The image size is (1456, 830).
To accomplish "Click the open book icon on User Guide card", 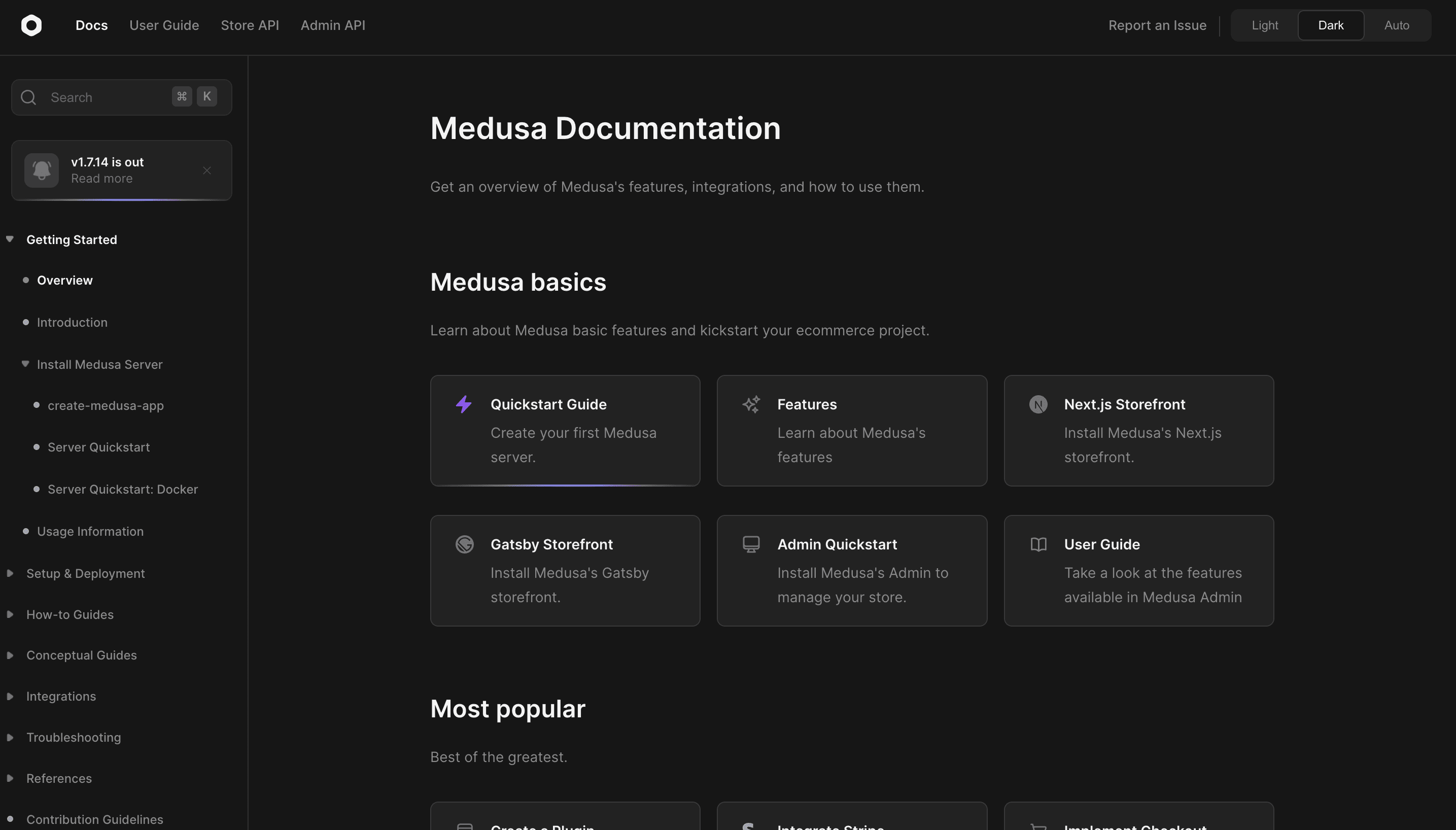I will click(1038, 544).
